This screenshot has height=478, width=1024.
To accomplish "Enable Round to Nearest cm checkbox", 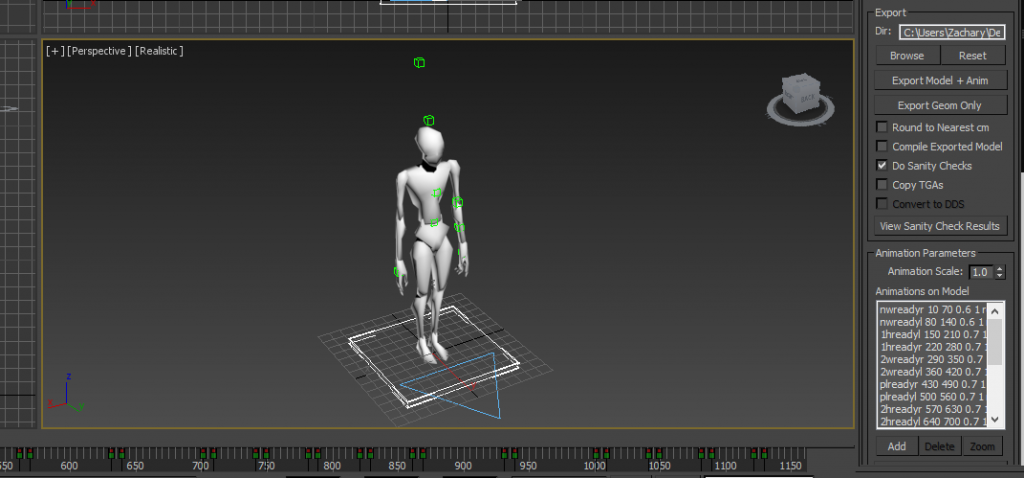I will [x=882, y=127].
